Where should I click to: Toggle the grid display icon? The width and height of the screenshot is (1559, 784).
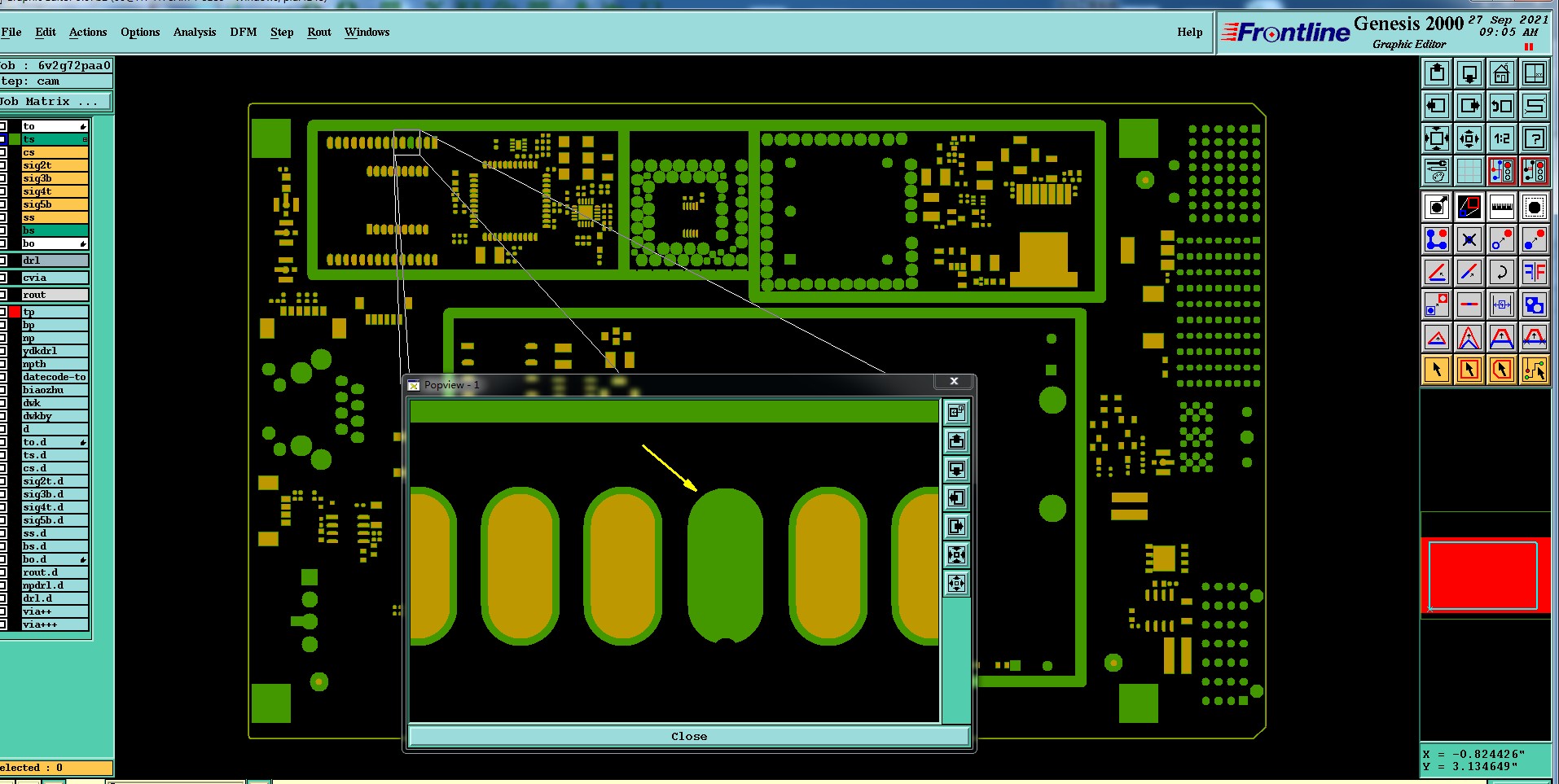click(x=1469, y=171)
